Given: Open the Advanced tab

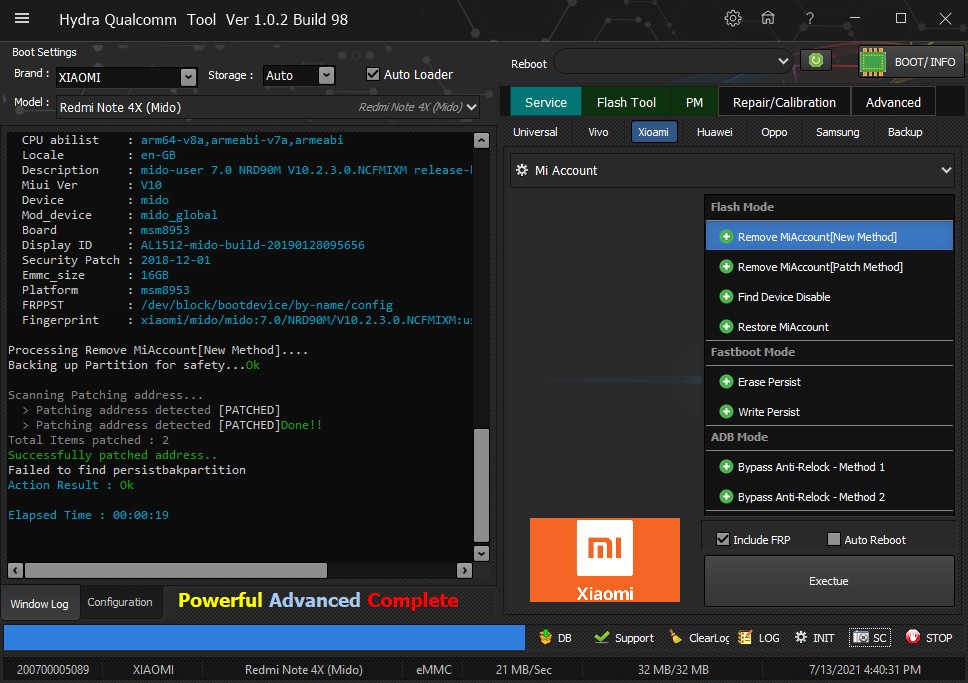Looking at the screenshot, I should click(x=893, y=102).
